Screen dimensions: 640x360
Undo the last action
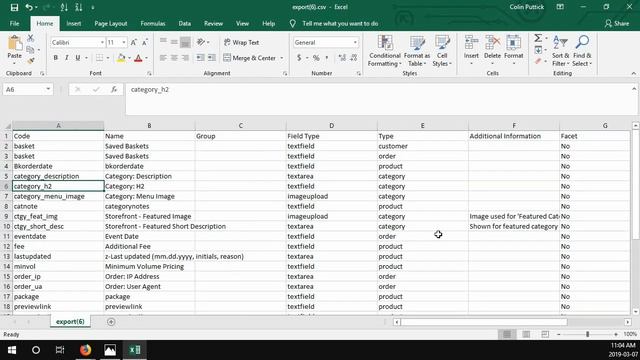pyautogui.click(x=29, y=7)
